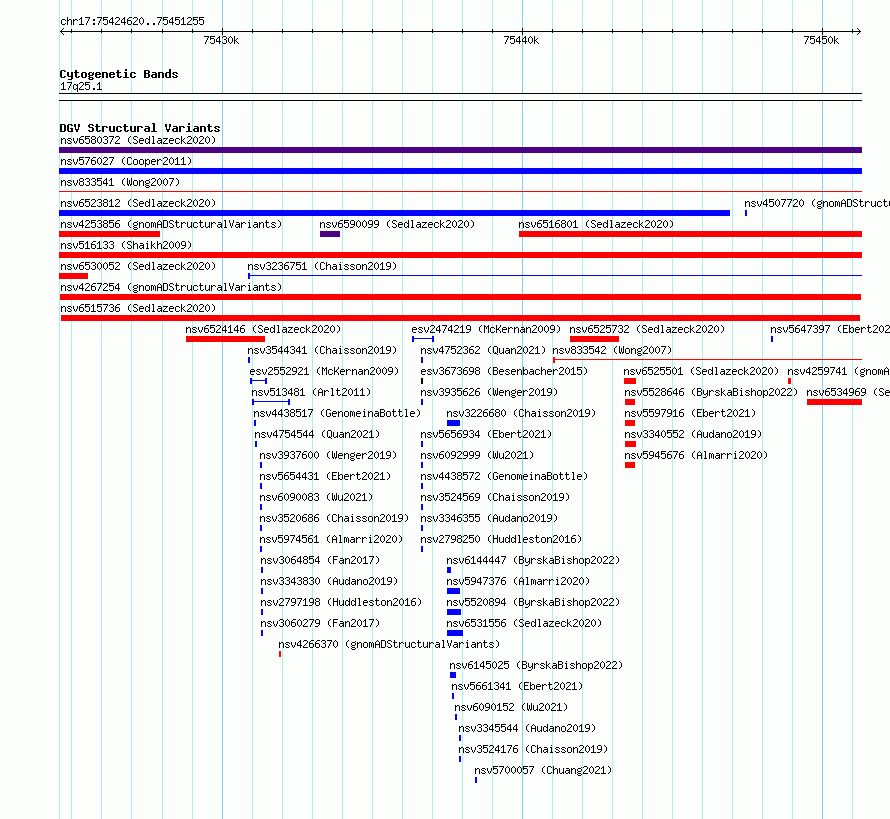Click nsv5647397 Ebert variant label
This screenshot has width=890, height=819.
[830, 329]
